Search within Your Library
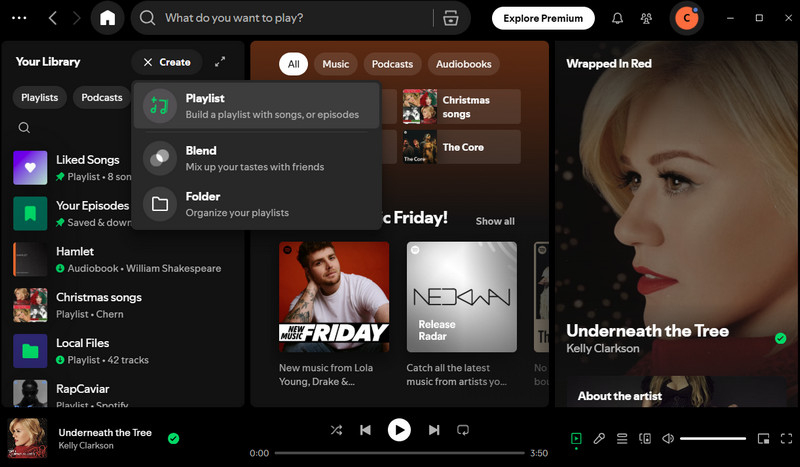Image resolution: width=800 pixels, height=467 pixels. click(24, 128)
